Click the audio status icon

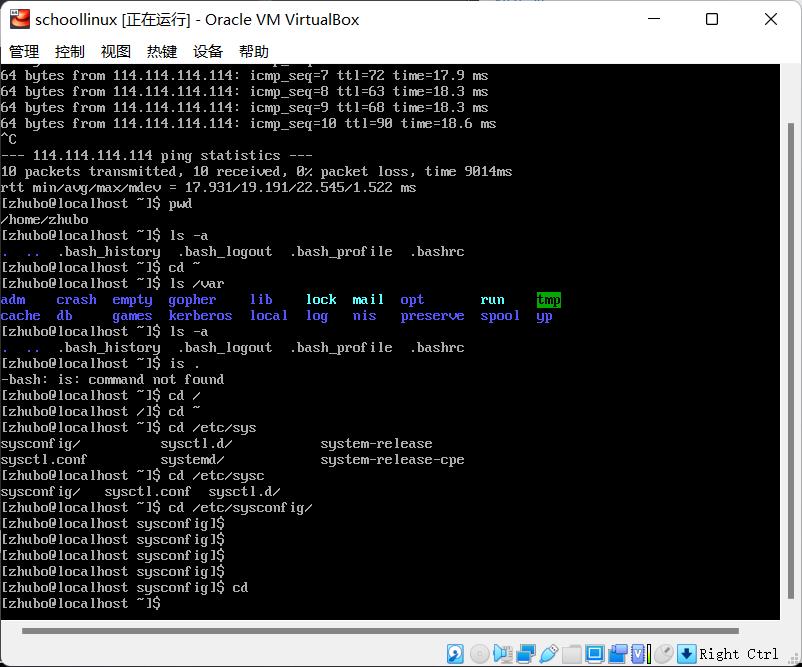[x=503, y=653]
